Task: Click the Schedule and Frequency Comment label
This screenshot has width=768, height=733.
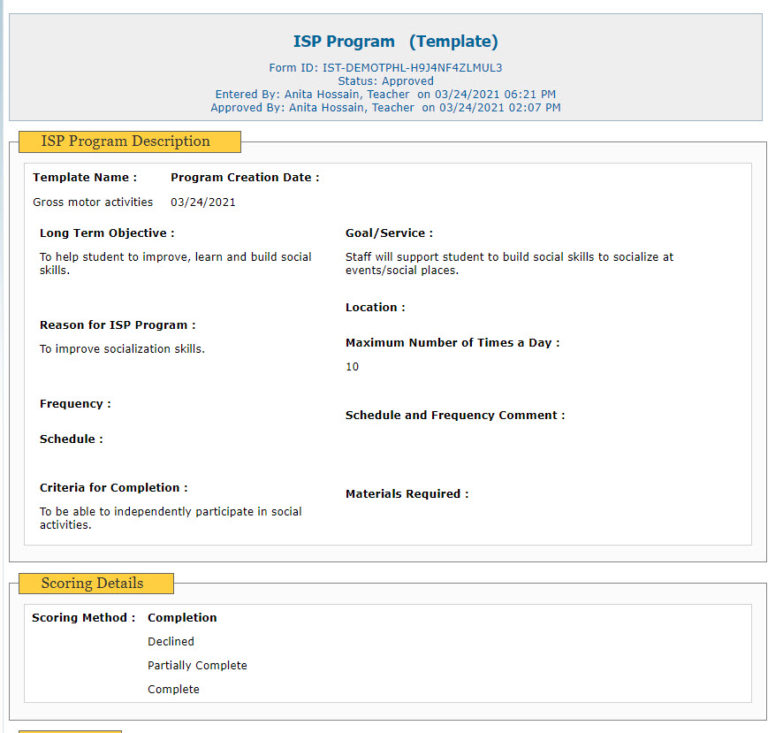Action: (x=455, y=415)
